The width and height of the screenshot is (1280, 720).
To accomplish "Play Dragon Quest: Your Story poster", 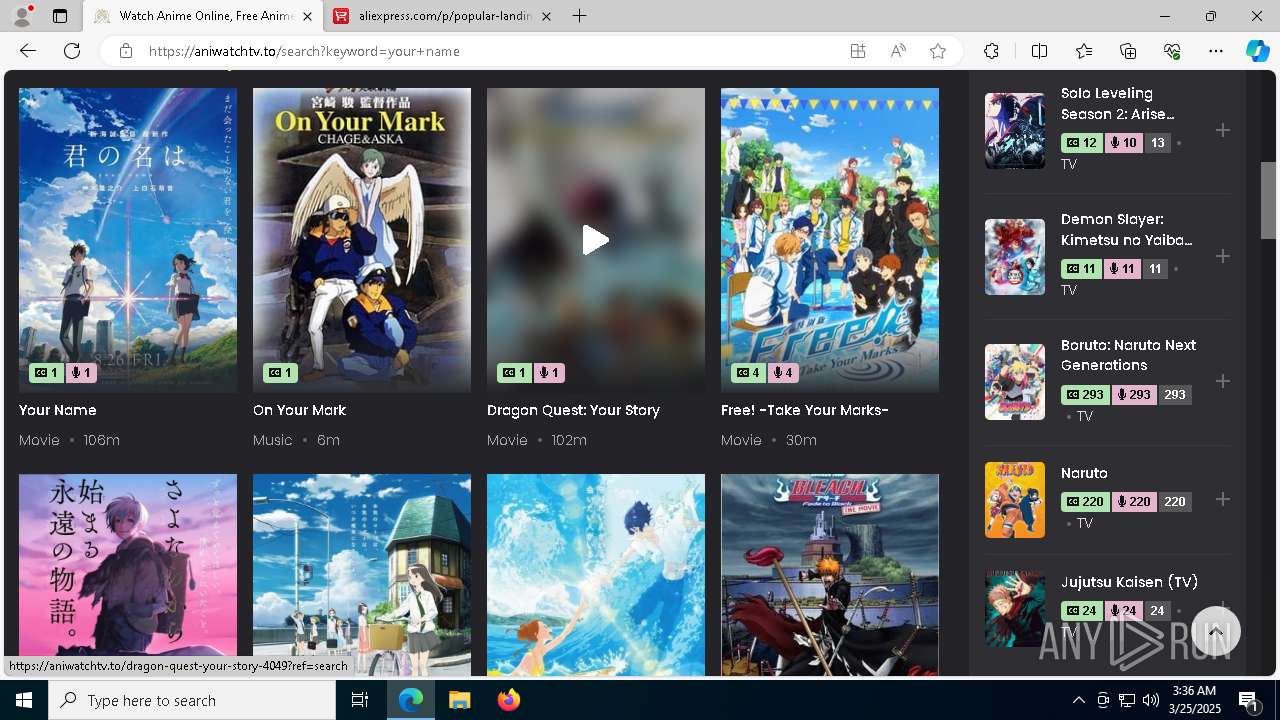I will 595,240.
